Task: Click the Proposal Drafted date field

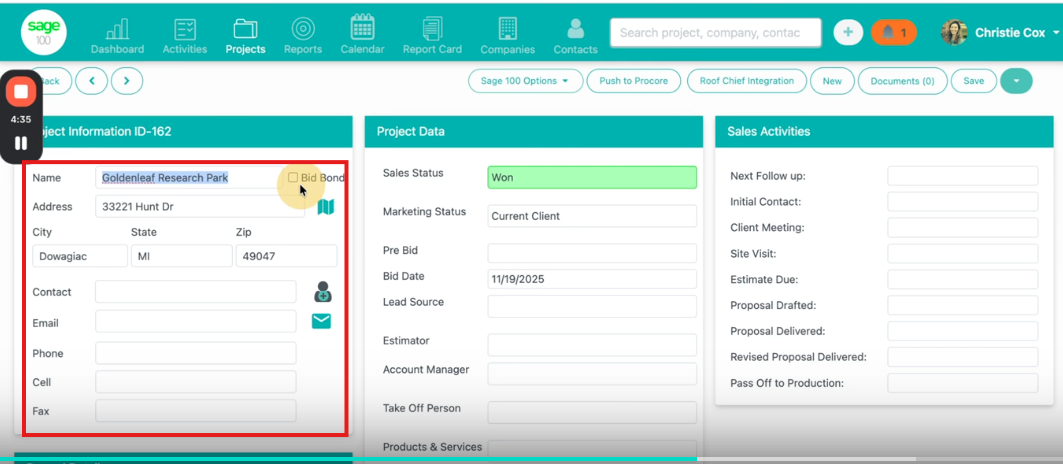Action: (963, 305)
